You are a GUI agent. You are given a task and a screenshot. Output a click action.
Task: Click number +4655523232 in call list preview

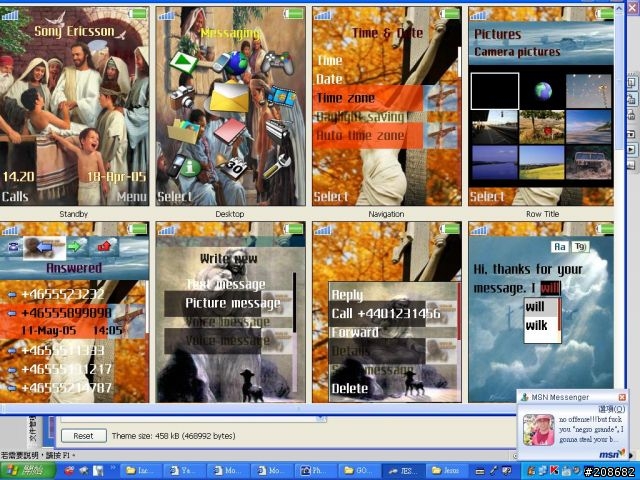coord(63,294)
